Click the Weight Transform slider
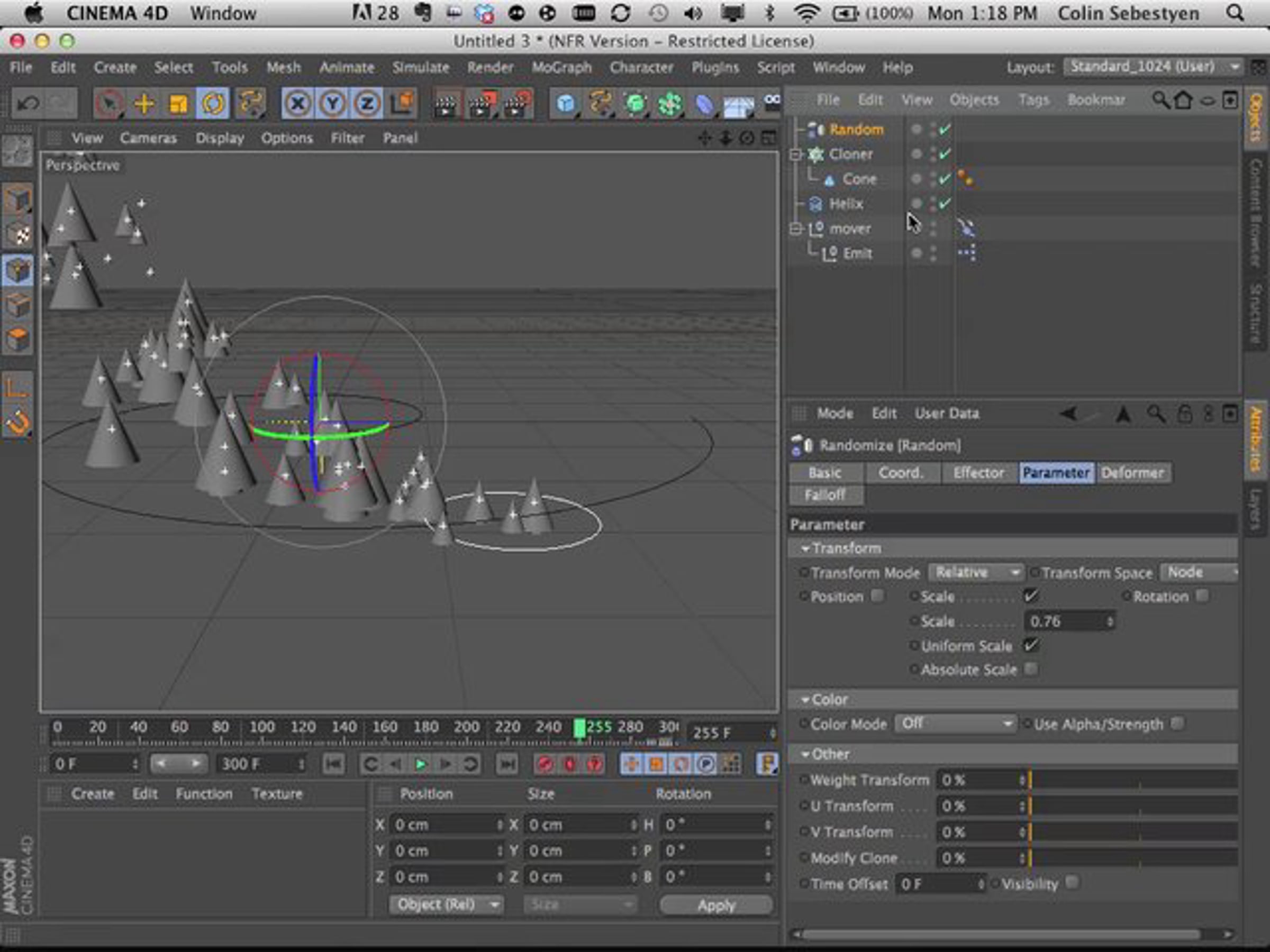The height and width of the screenshot is (952, 1270). [1133, 780]
